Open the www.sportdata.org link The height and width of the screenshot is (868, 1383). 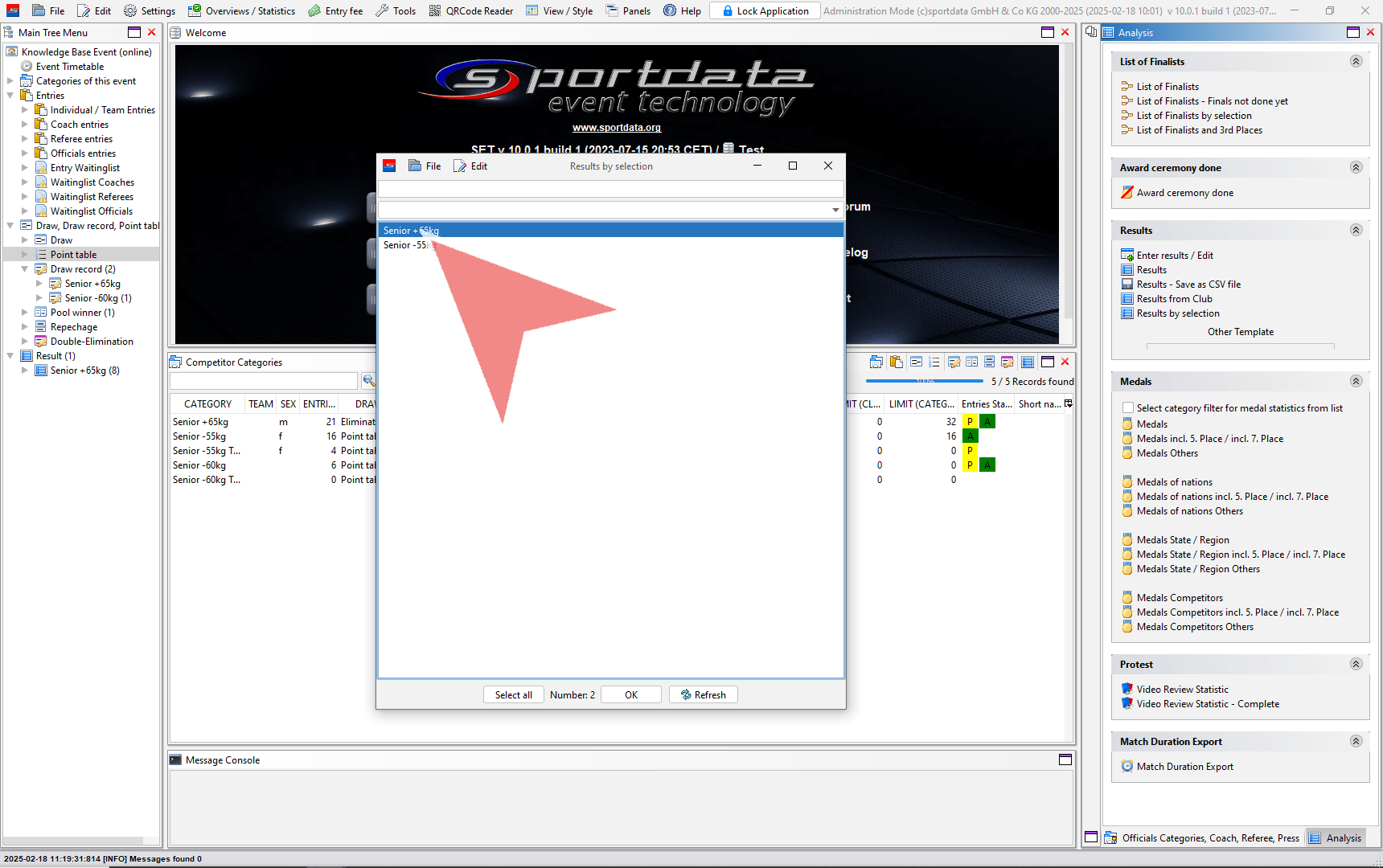coord(617,128)
